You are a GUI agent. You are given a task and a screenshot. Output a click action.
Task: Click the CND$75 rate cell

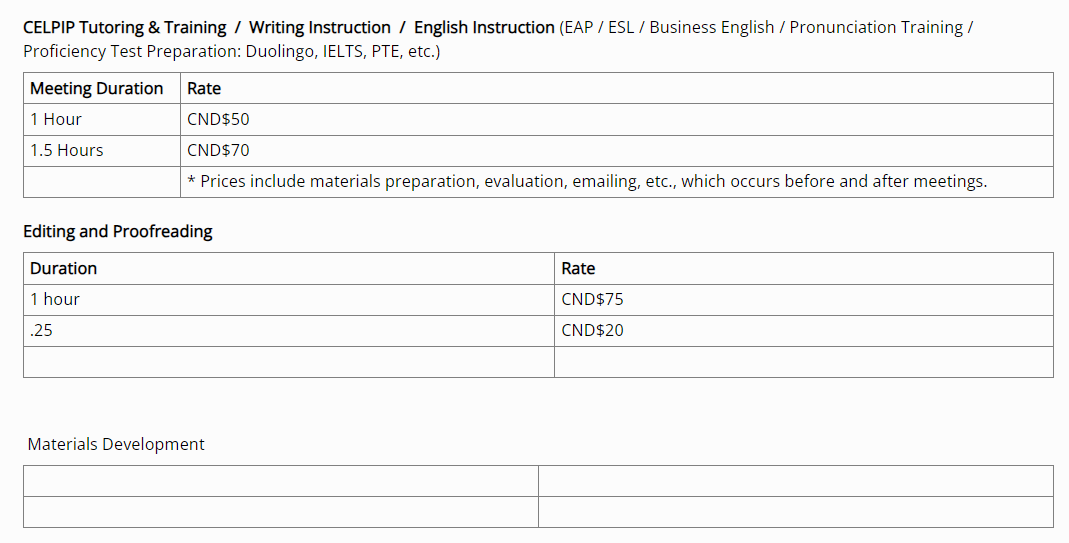(592, 299)
